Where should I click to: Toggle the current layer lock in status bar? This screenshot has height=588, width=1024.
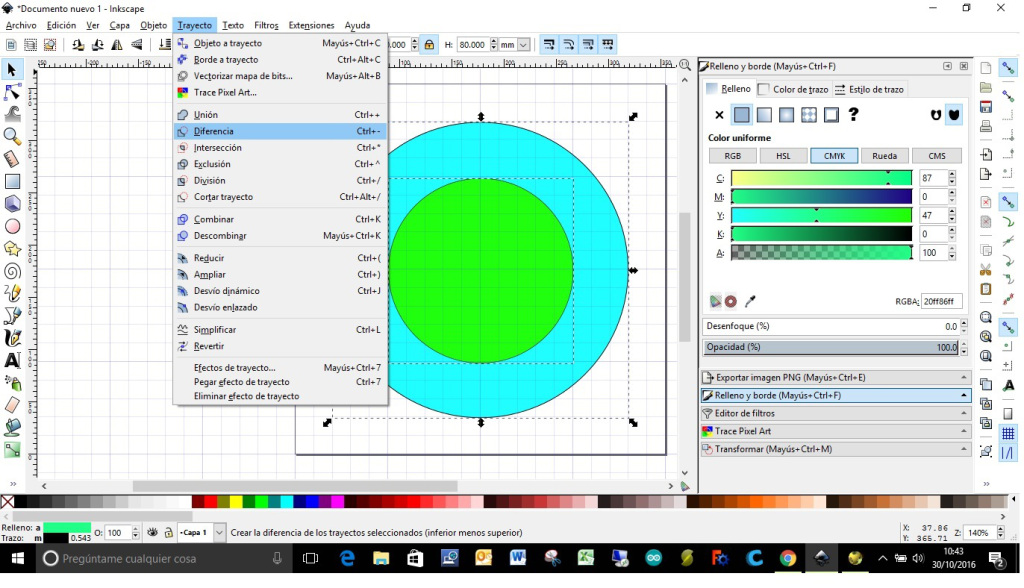[x=169, y=533]
